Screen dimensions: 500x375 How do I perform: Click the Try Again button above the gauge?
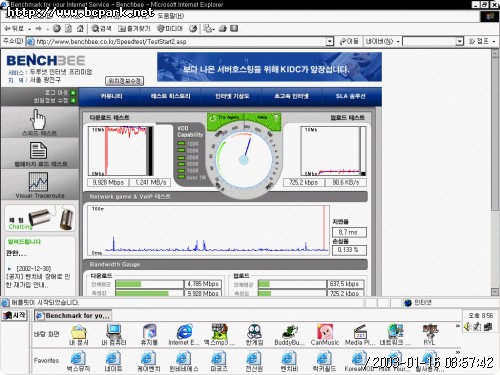(226, 118)
